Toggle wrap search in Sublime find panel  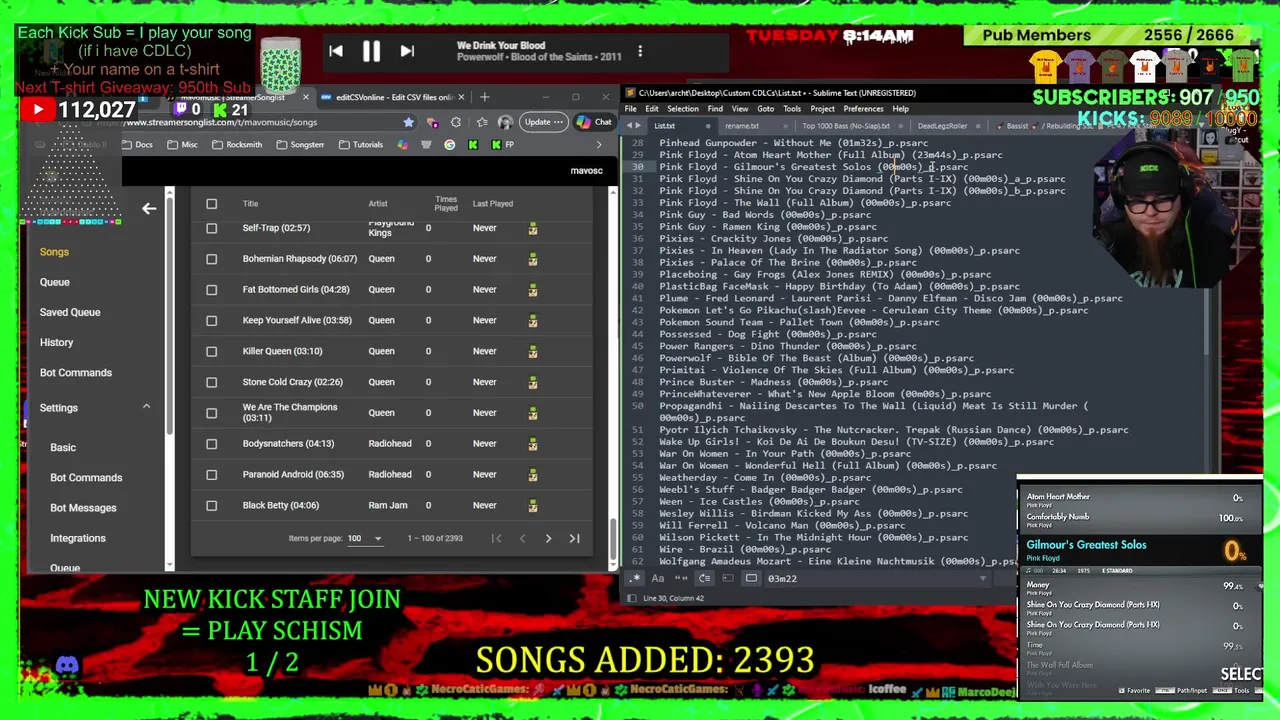[x=704, y=578]
